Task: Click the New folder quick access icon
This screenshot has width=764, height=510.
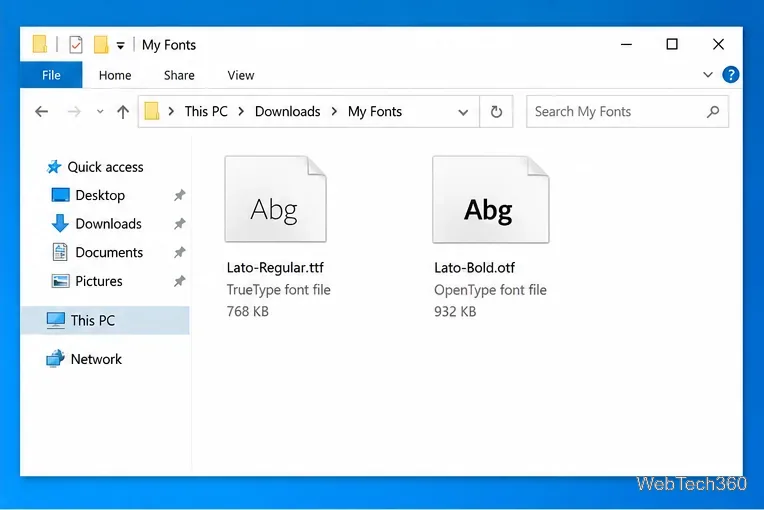Action: pyautogui.click(x=101, y=44)
